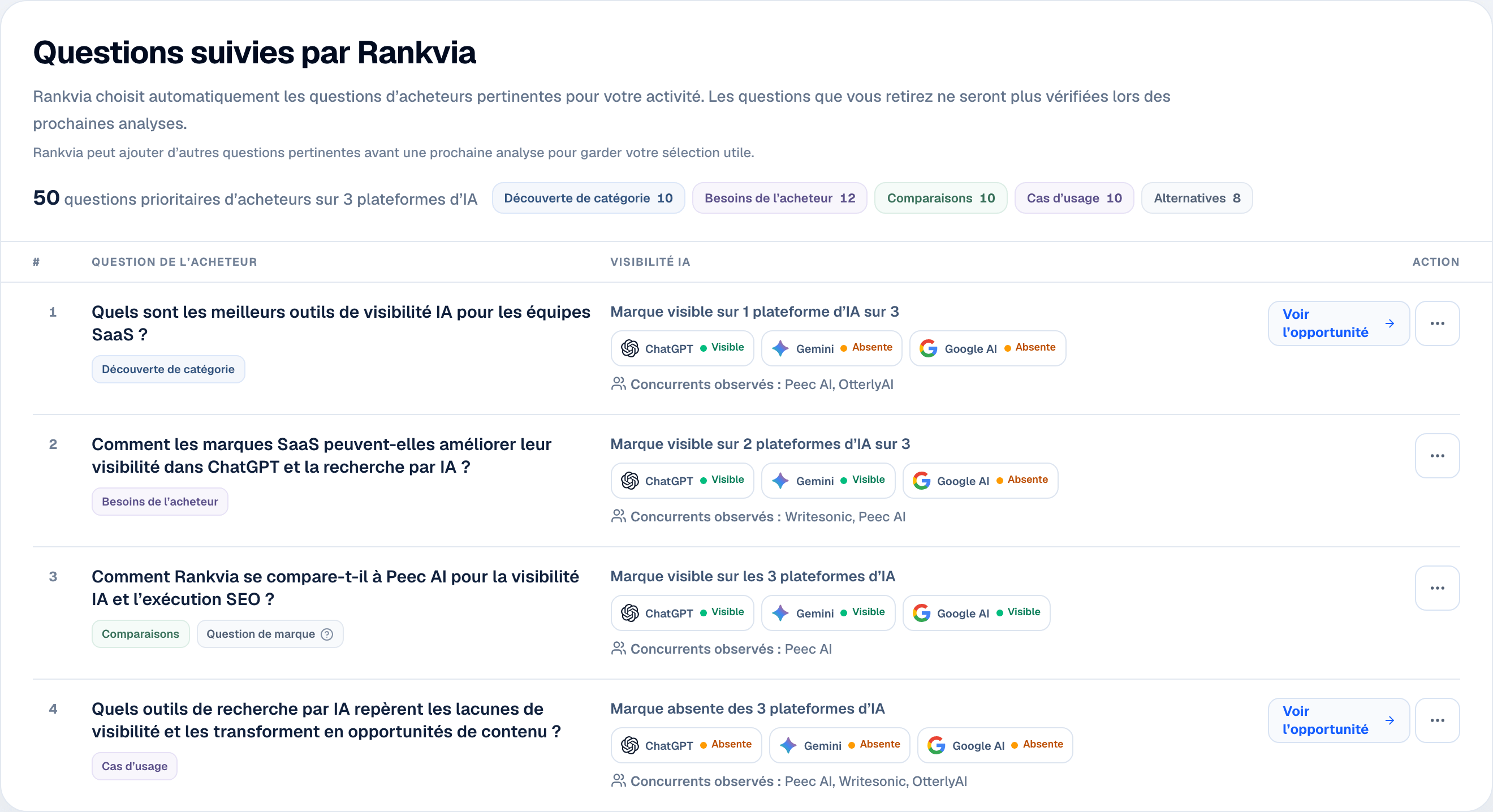This screenshot has height=812, width=1493.
Task: Click ChatGPT icon in question 4 row
Action: (x=630, y=745)
